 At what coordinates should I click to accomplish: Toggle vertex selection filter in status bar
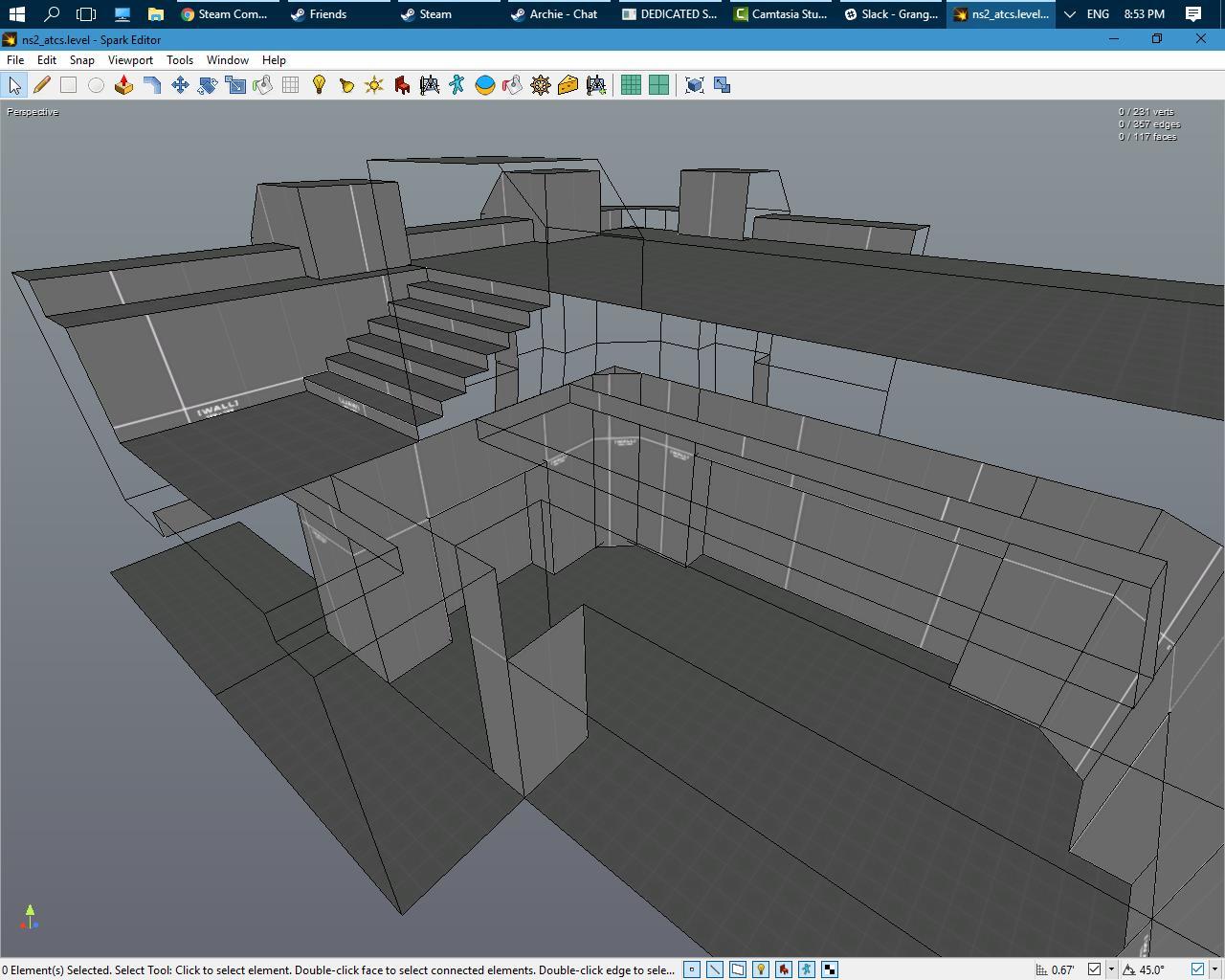point(691,969)
